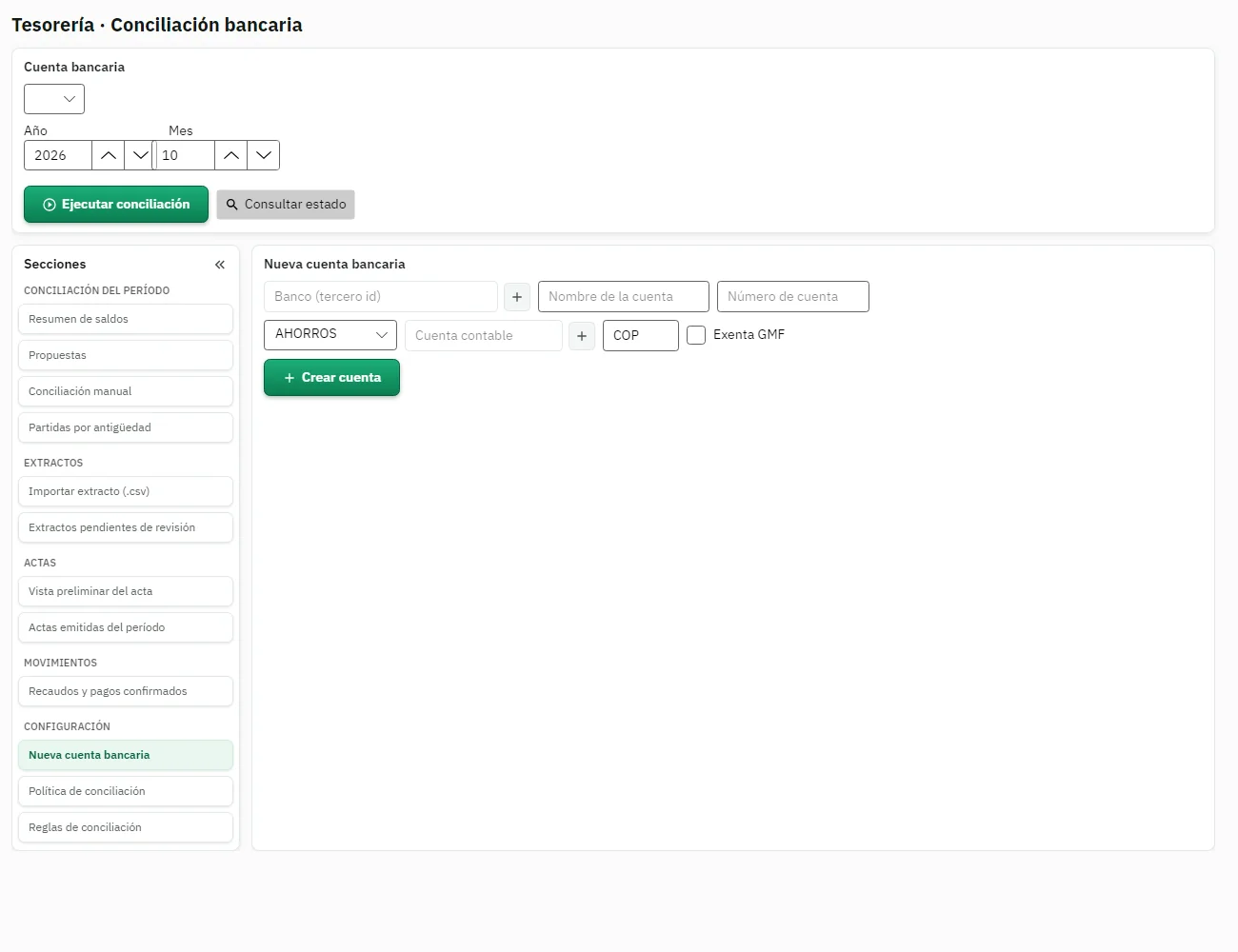Open Resumen de saldos section
The height and width of the screenshot is (952, 1238).
126,319
